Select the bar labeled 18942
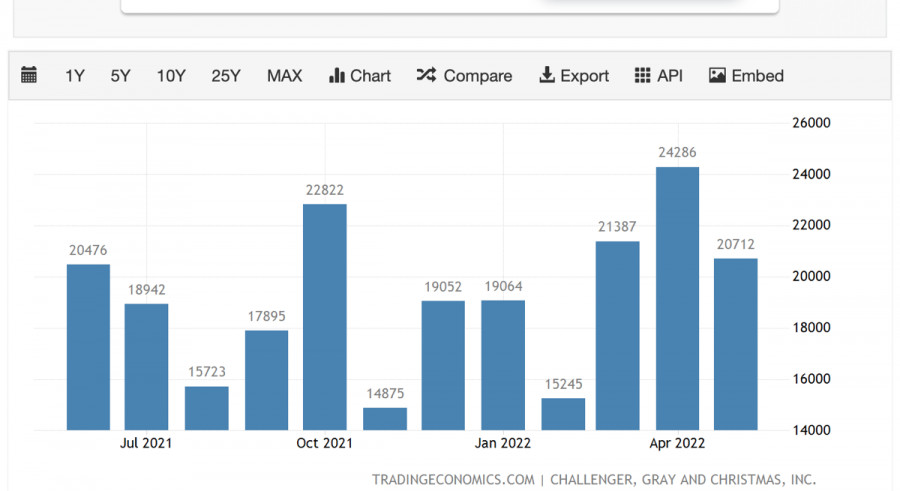 pyautogui.click(x=146, y=367)
